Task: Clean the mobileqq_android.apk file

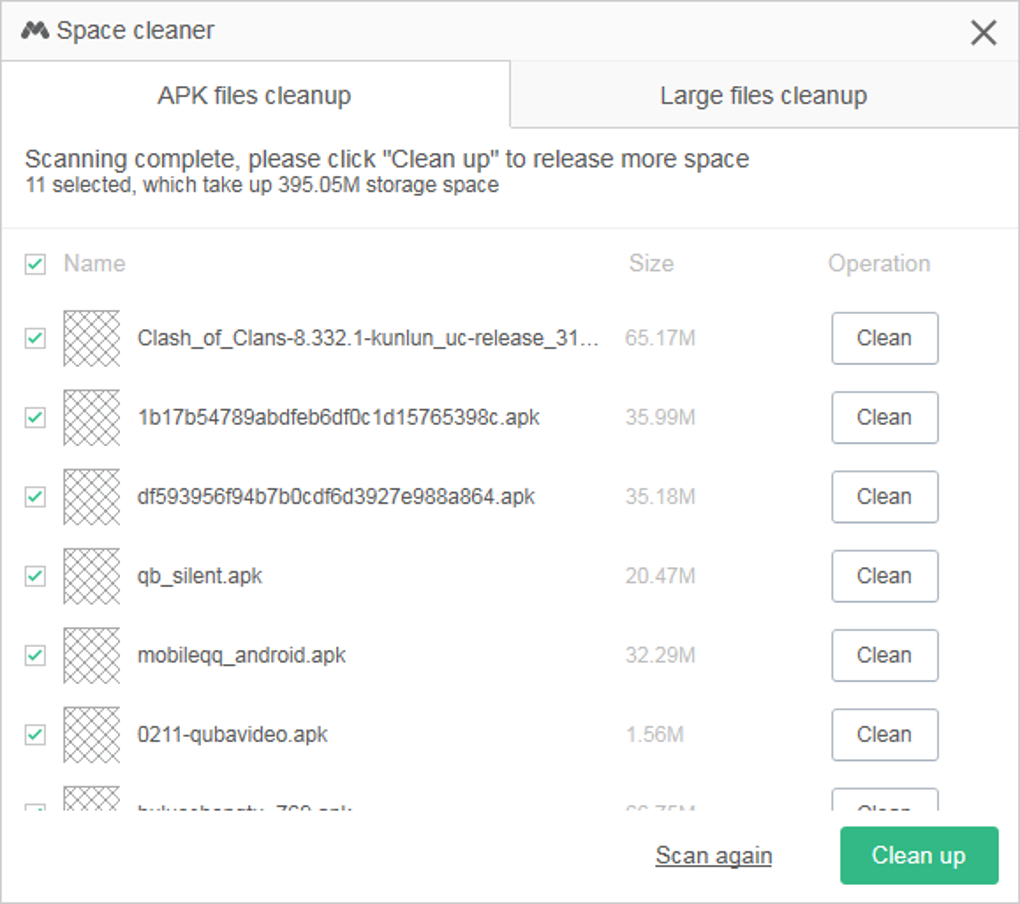Action: click(x=884, y=655)
